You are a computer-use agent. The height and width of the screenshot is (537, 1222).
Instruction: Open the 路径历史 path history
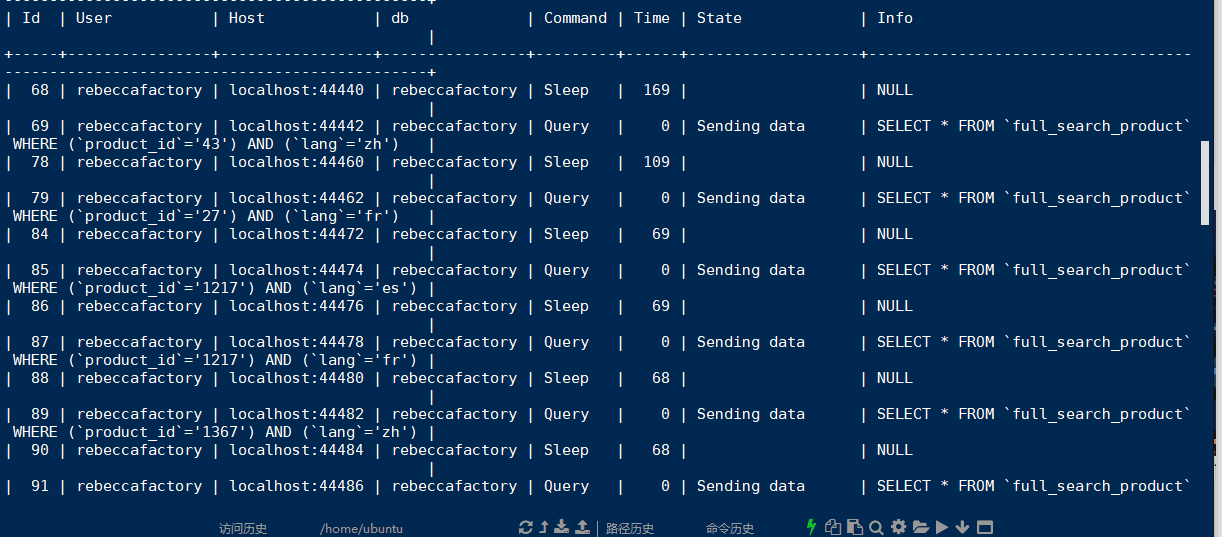tap(630, 529)
